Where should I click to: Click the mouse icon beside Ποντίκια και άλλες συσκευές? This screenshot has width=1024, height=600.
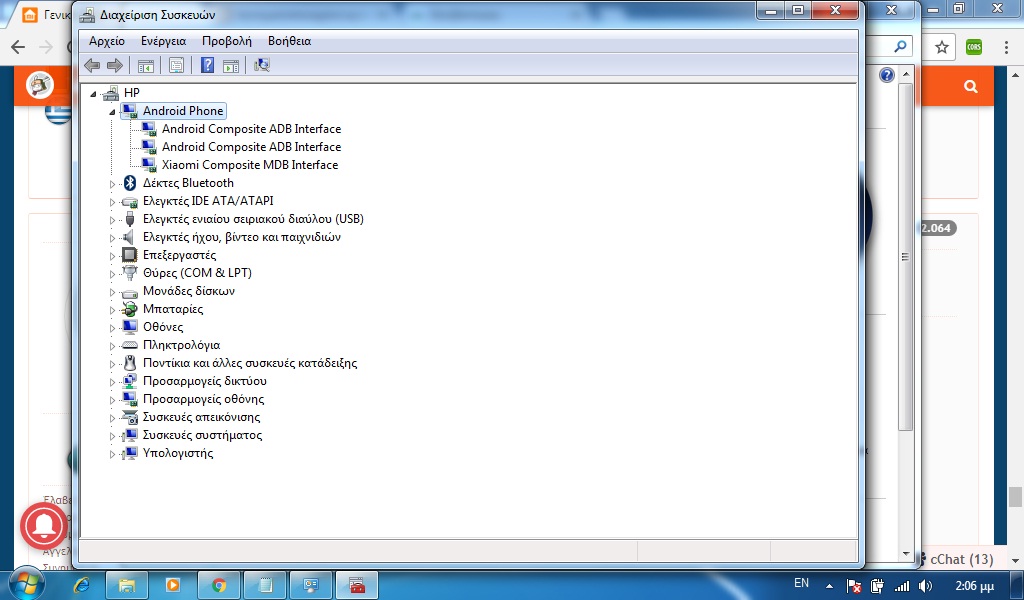pyautogui.click(x=129, y=363)
